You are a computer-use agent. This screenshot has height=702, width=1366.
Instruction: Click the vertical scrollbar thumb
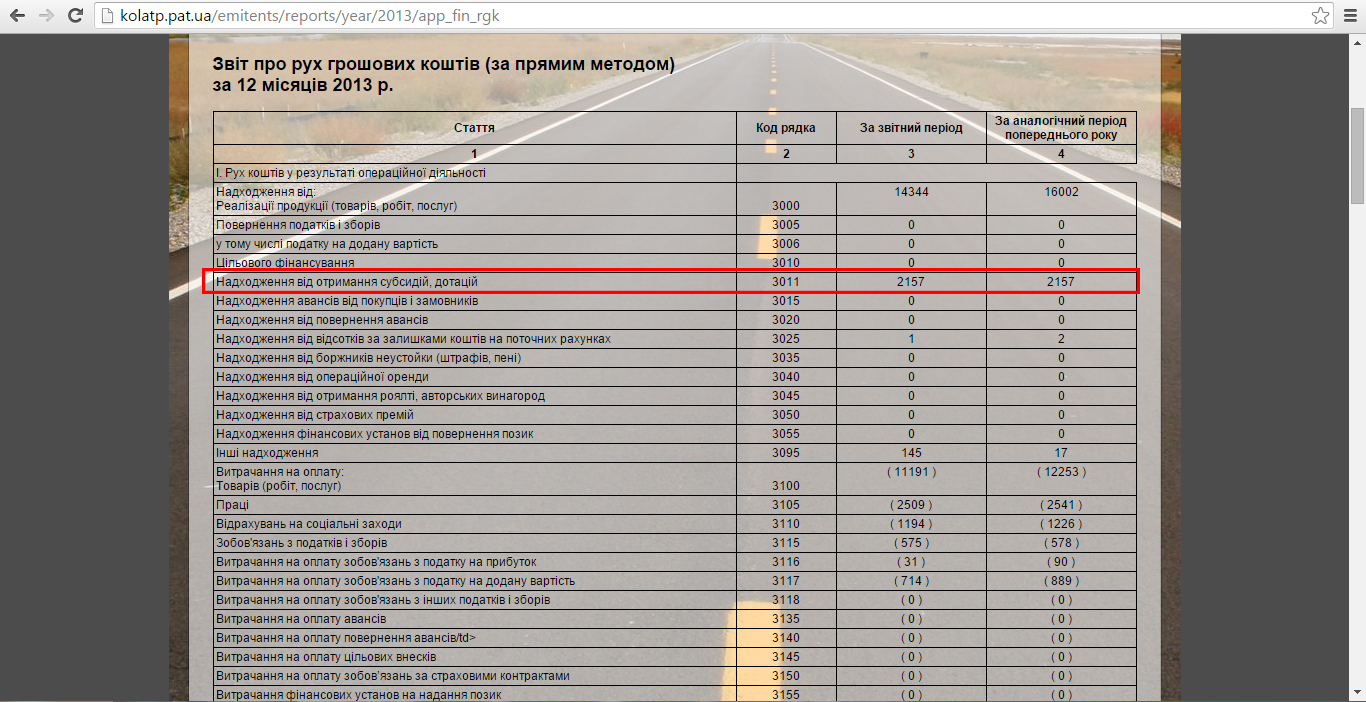tap(1357, 155)
